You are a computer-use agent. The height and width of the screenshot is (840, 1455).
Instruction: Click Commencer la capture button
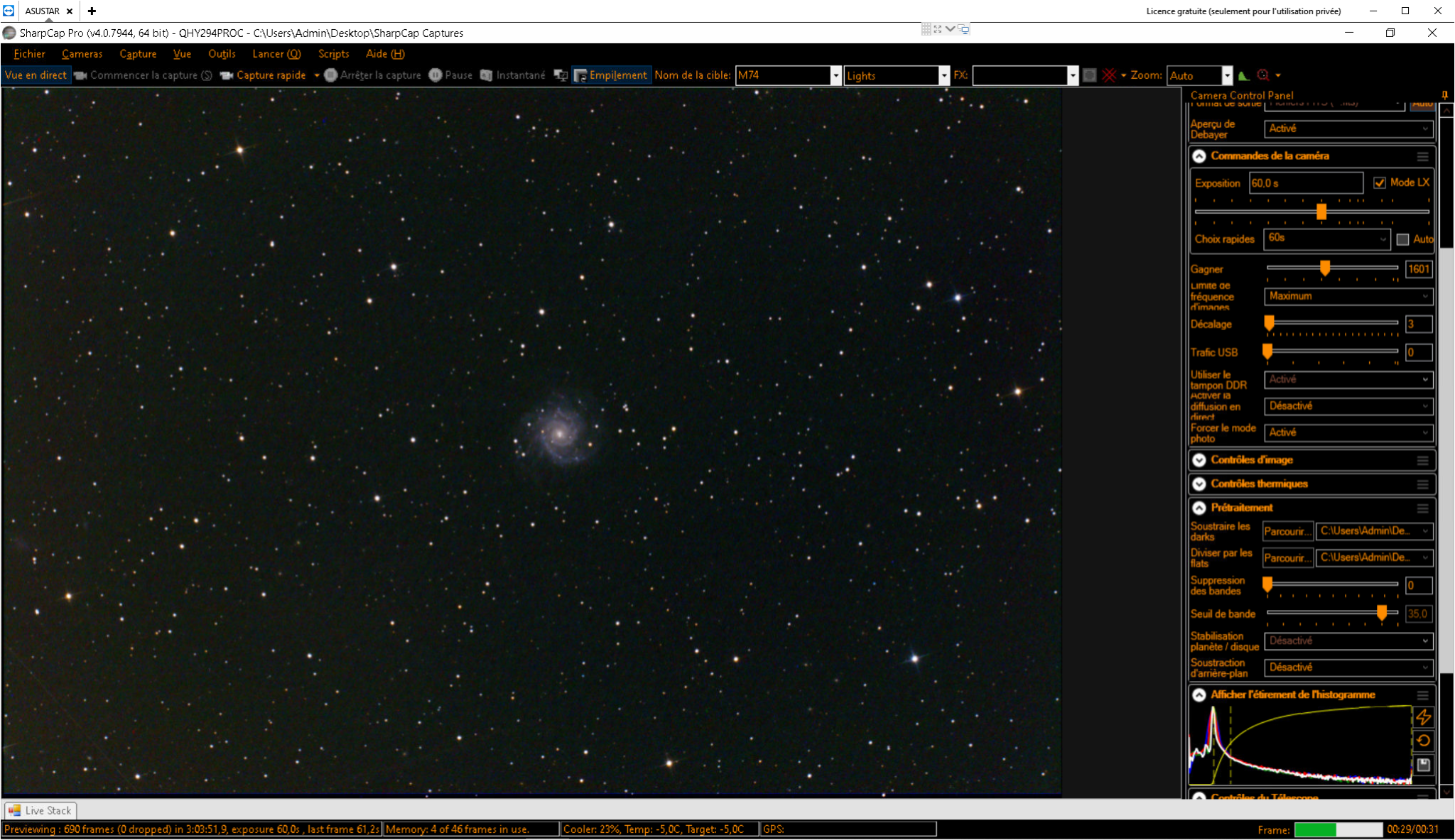point(143,75)
